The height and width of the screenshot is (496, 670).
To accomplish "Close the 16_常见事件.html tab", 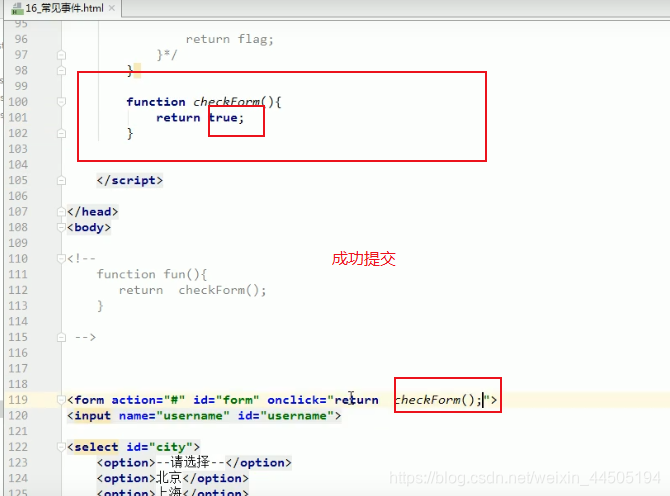I will tap(112, 8).
